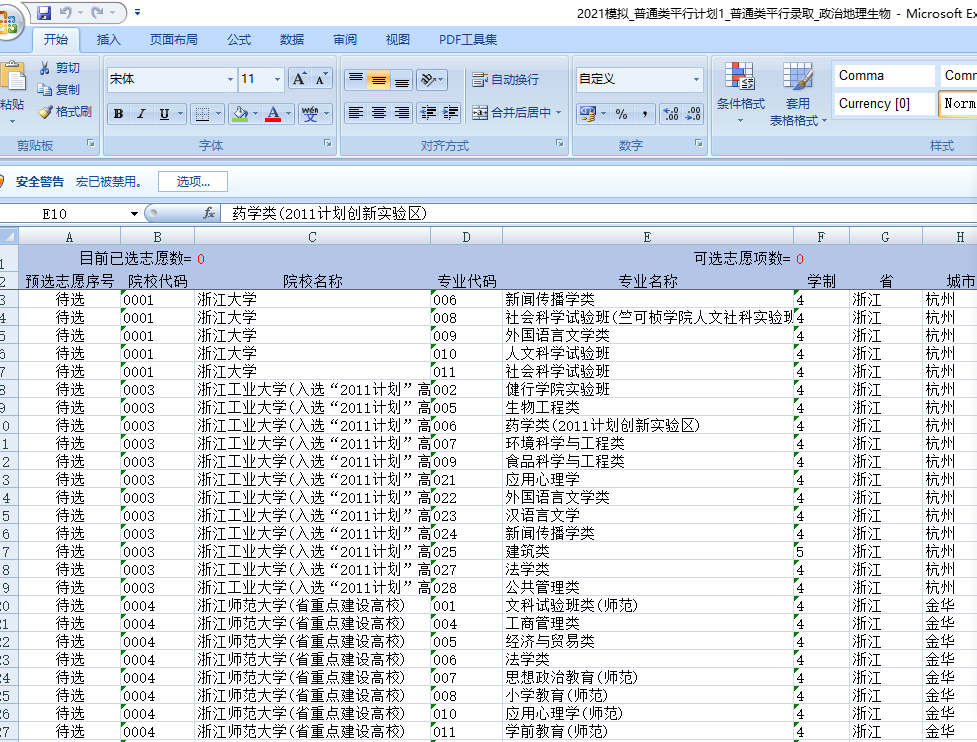Select the Format Painter (格式刷) brush

[x=45, y=112]
